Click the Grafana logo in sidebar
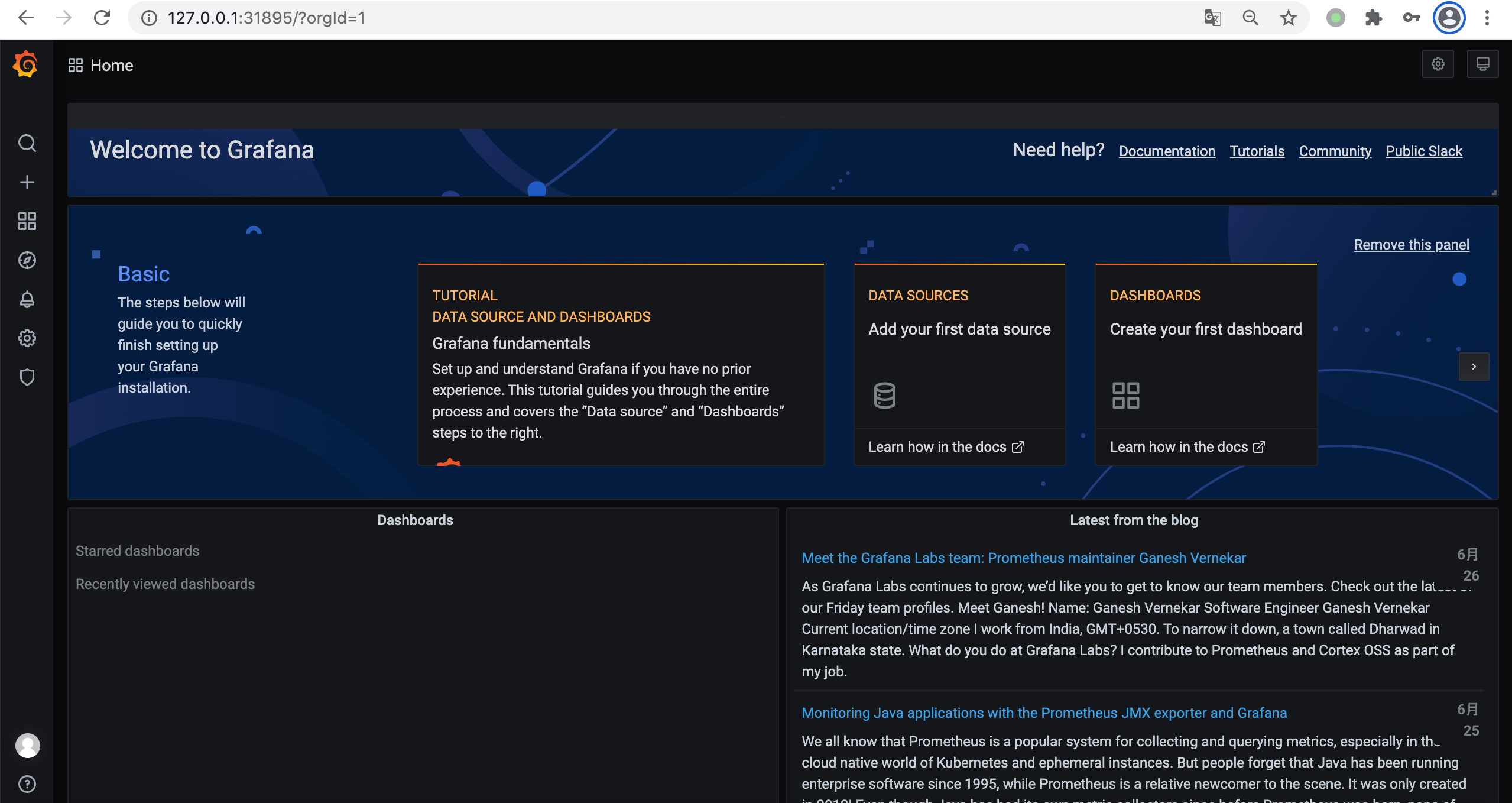This screenshot has height=803, width=1512. point(25,64)
